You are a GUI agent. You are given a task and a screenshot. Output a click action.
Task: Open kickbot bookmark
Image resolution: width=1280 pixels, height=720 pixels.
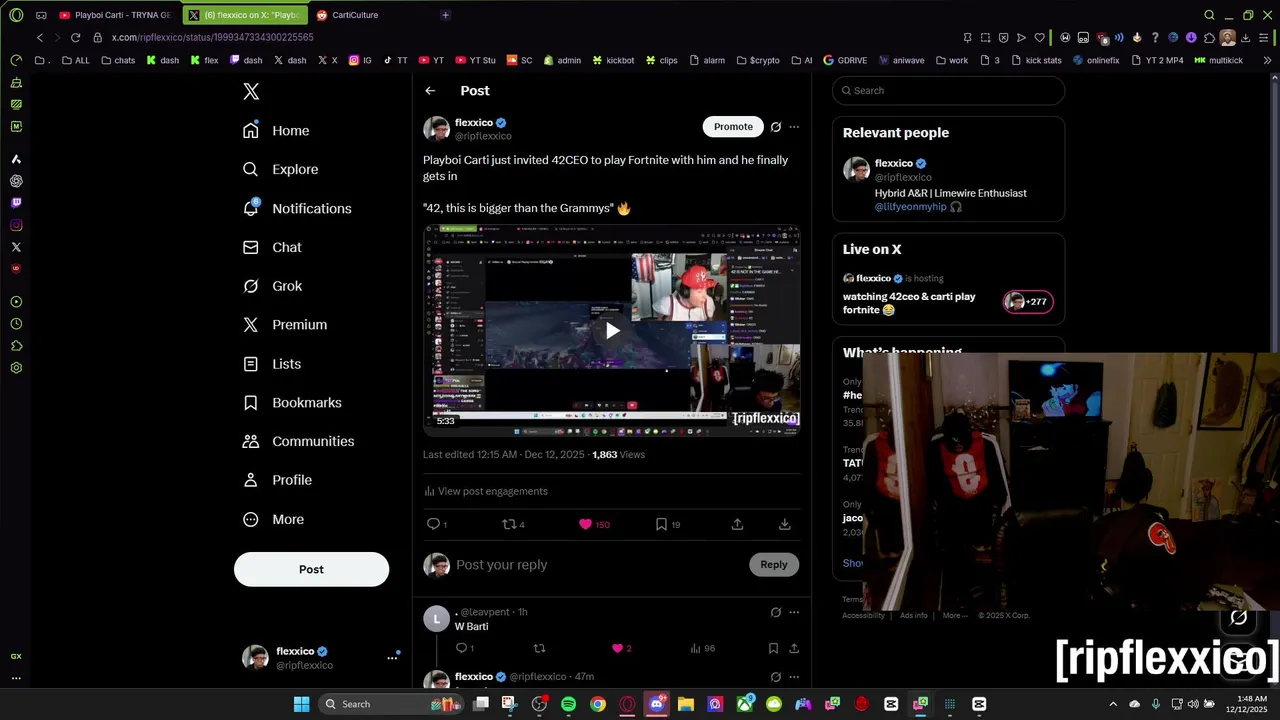pyautogui.click(x=613, y=60)
